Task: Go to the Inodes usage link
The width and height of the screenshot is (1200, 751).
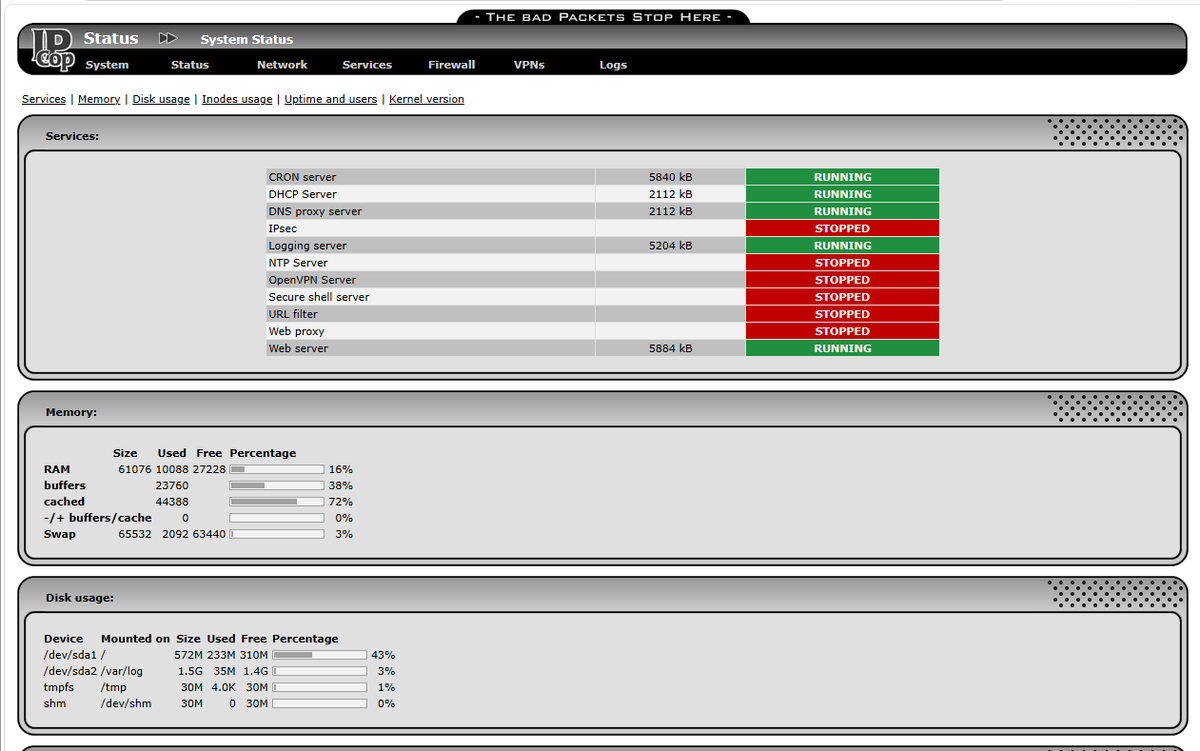Action: (237, 100)
